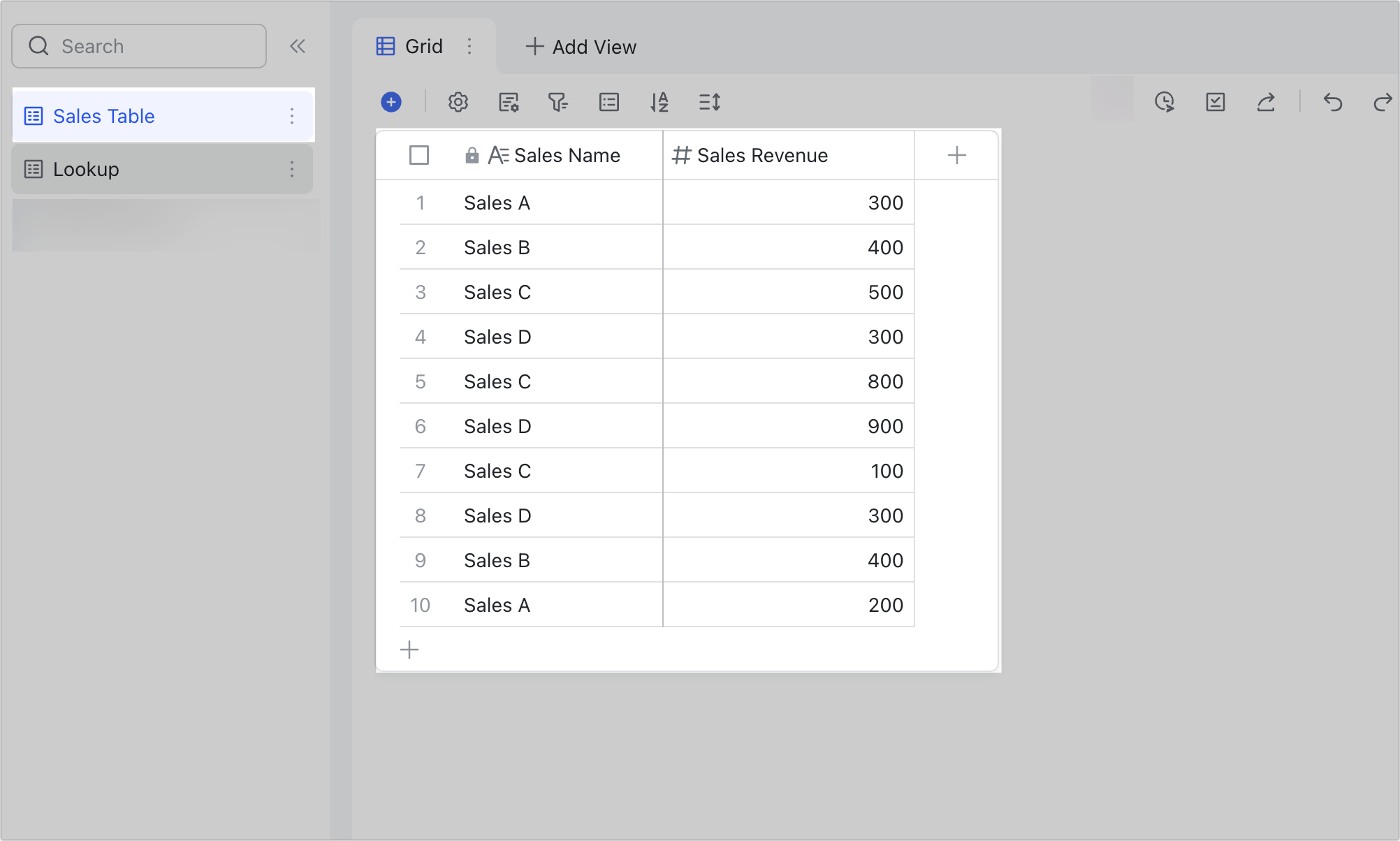Open the Sales Table options menu dots

(x=292, y=116)
